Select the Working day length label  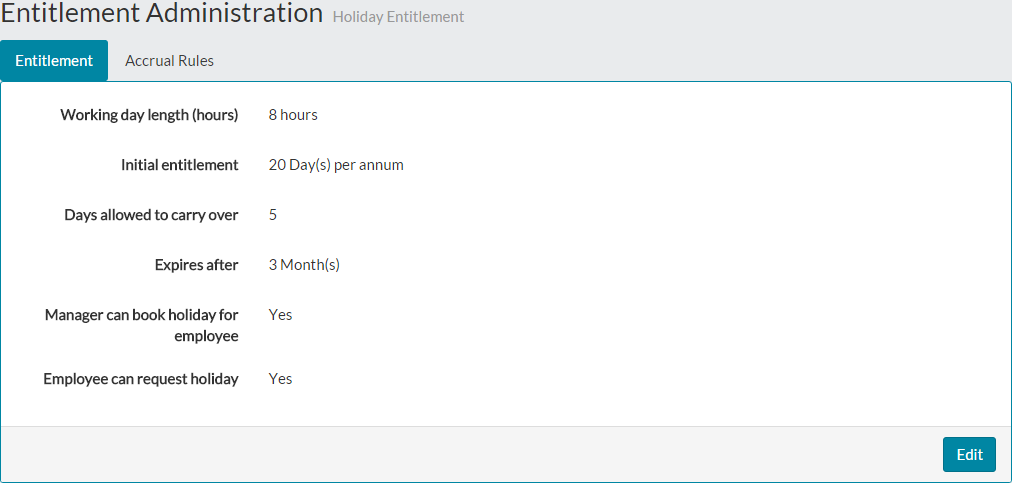(149, 115)
